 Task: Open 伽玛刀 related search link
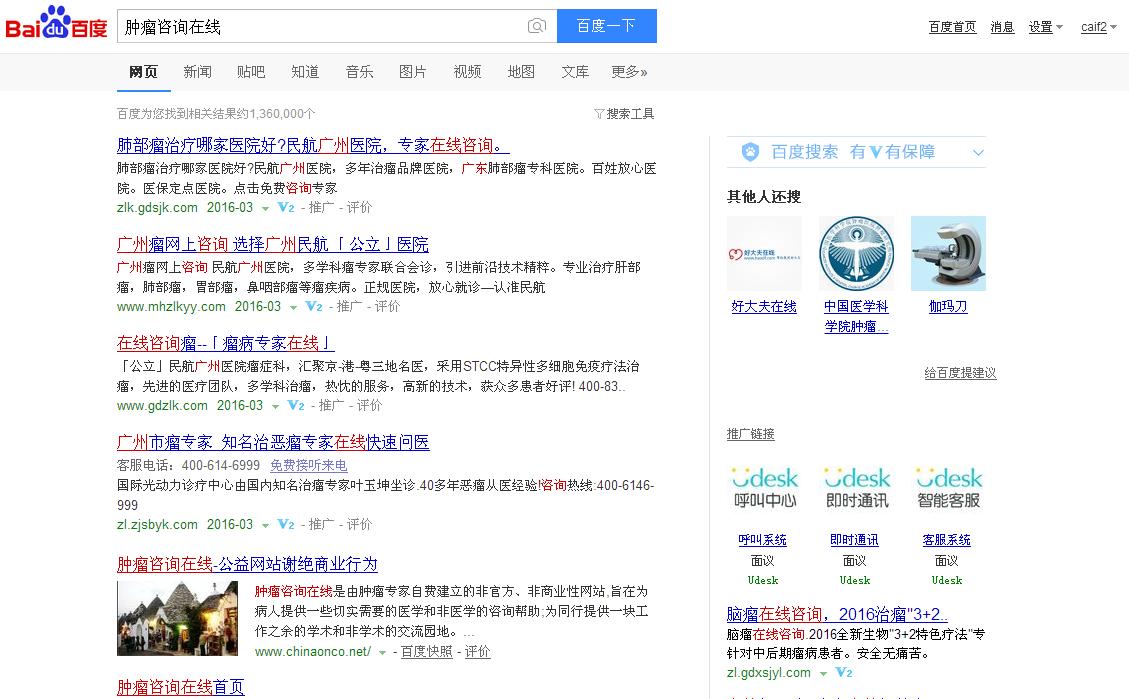[x=948, y=307]
